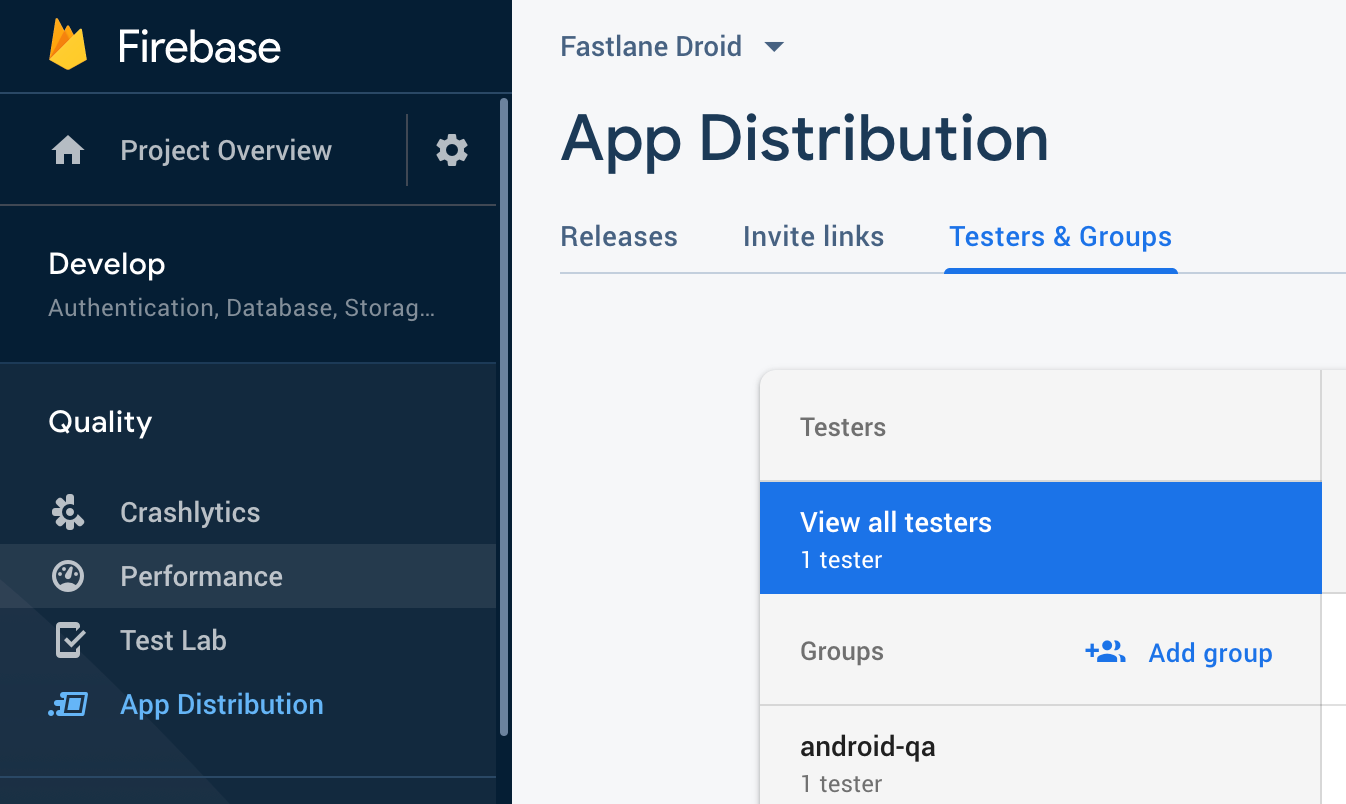Select the Testers & Groups tab

[1060, 237]
